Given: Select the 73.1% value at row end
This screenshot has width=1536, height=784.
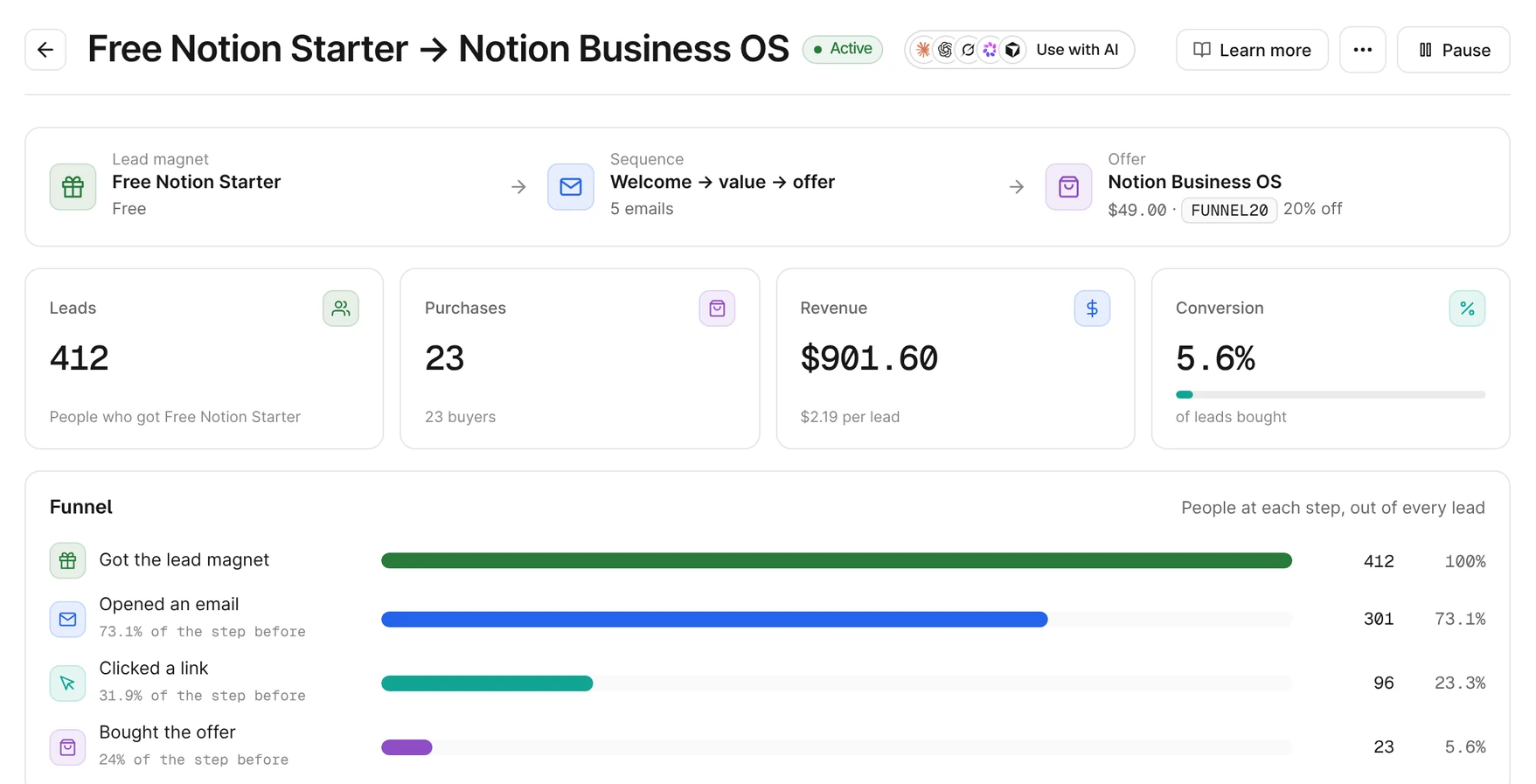Looking at the screenshot, I should click(x=1460, y=619).
